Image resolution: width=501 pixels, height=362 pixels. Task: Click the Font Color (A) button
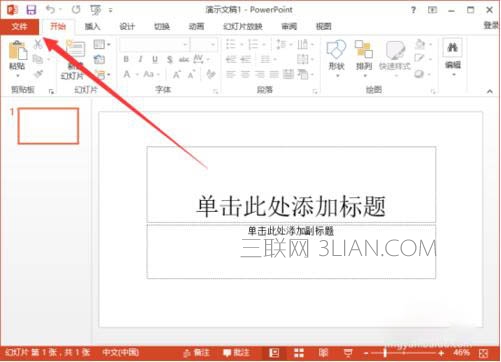pyautogui.click(x=127, y=74)
